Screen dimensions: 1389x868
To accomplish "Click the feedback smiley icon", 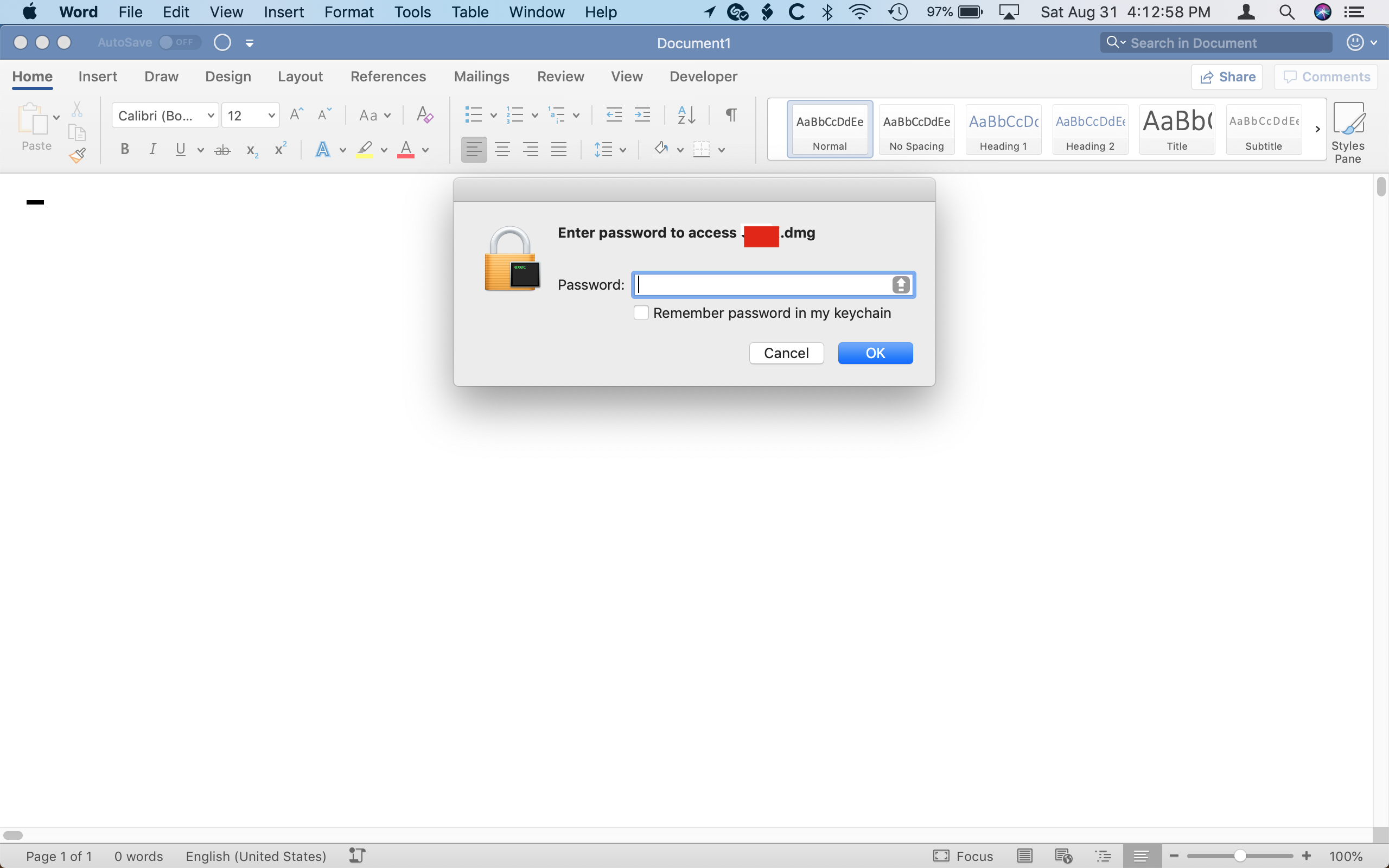I will click(1355, 42).
